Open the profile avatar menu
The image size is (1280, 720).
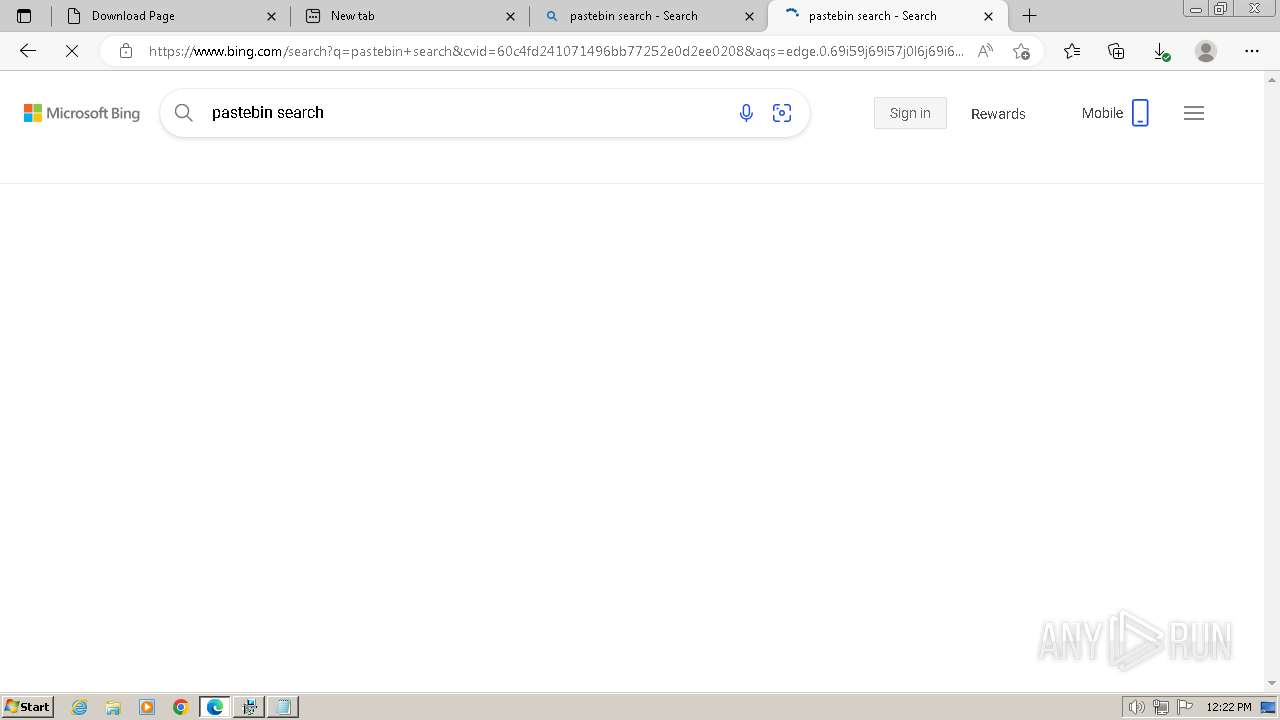pos(1206,51)
